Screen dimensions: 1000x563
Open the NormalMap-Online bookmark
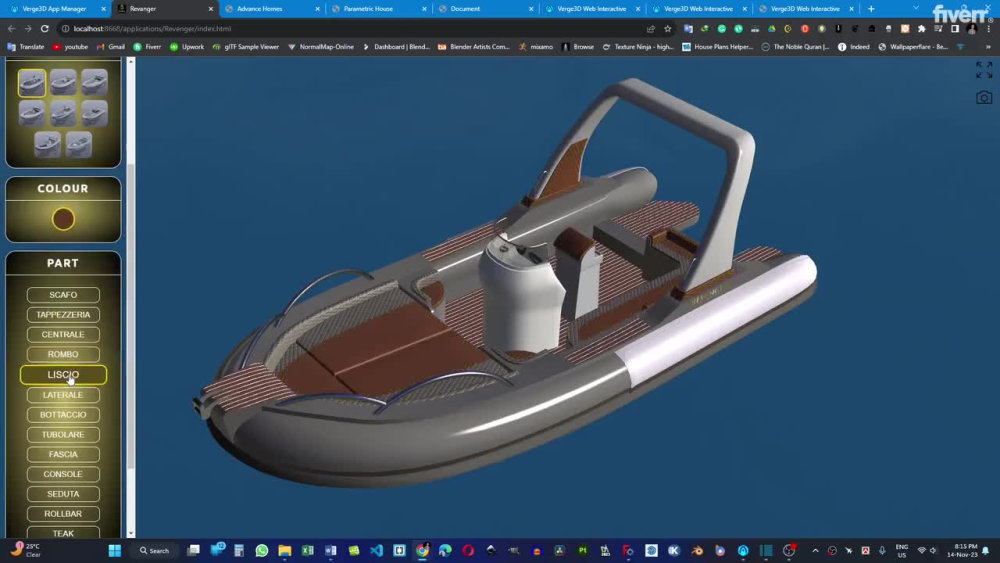[321, 47]
